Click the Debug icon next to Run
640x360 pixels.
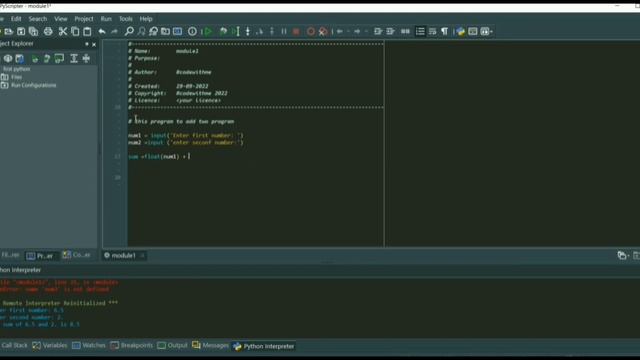[223, 31]
